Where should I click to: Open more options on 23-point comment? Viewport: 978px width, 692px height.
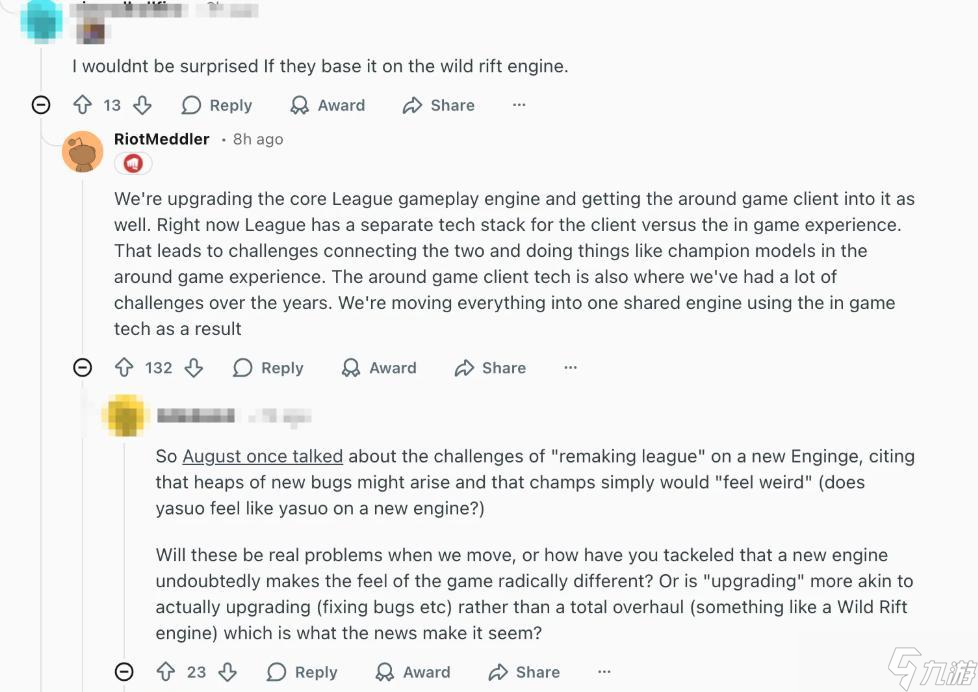pyautogui.click(x=604, y=672)
